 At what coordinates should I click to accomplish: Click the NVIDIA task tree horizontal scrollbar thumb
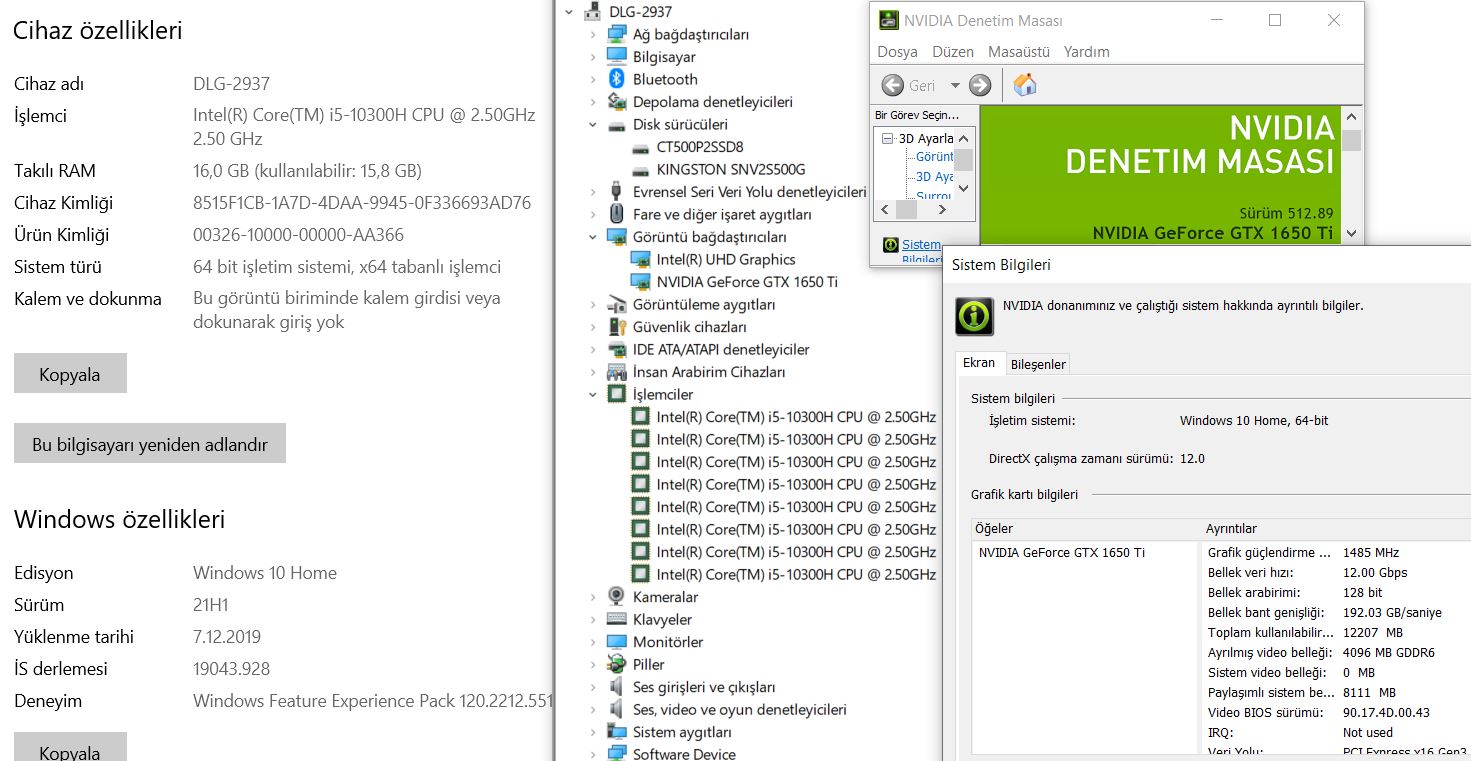[906, 210]
